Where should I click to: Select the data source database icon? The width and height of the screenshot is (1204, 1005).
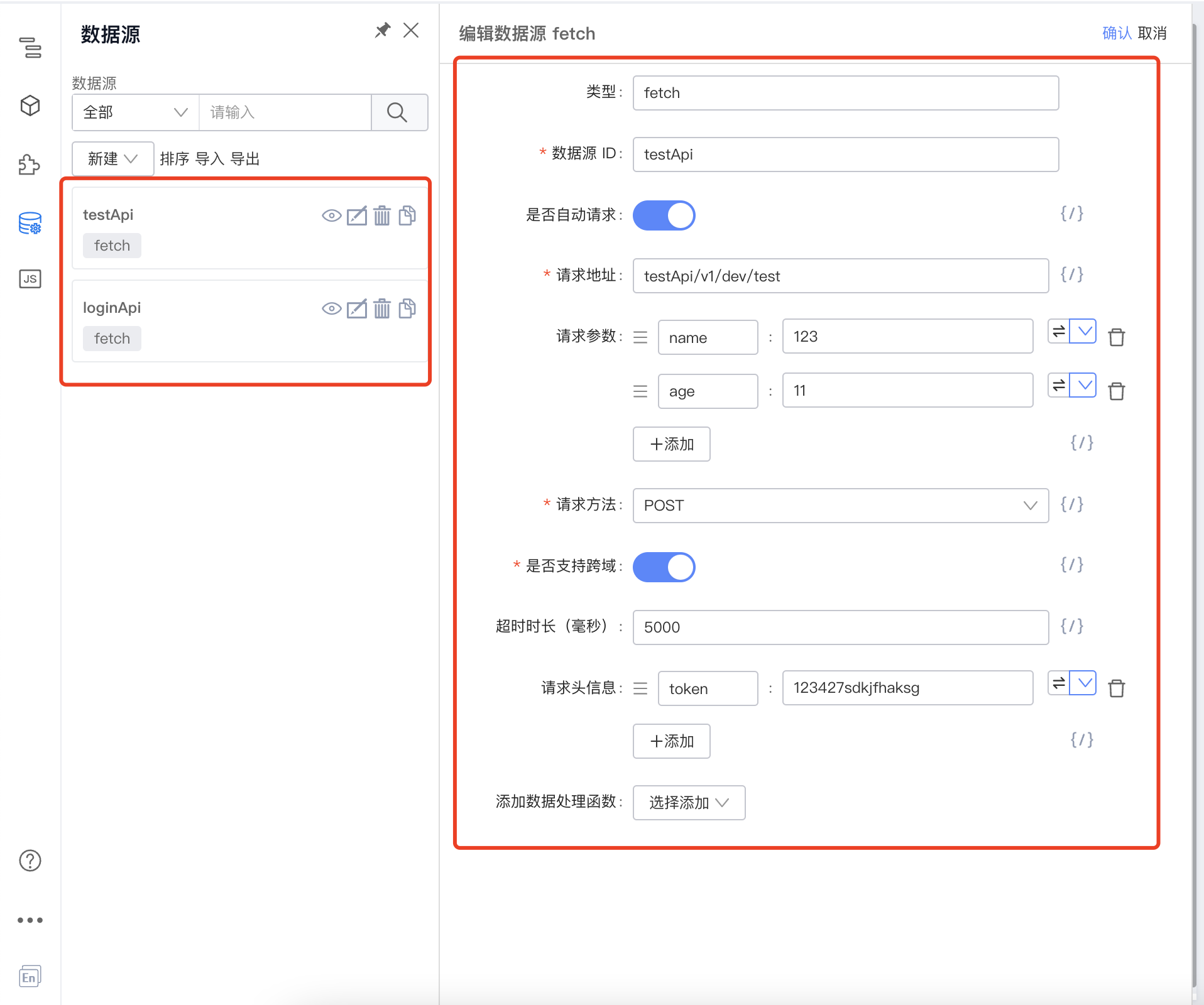point(30,223)
